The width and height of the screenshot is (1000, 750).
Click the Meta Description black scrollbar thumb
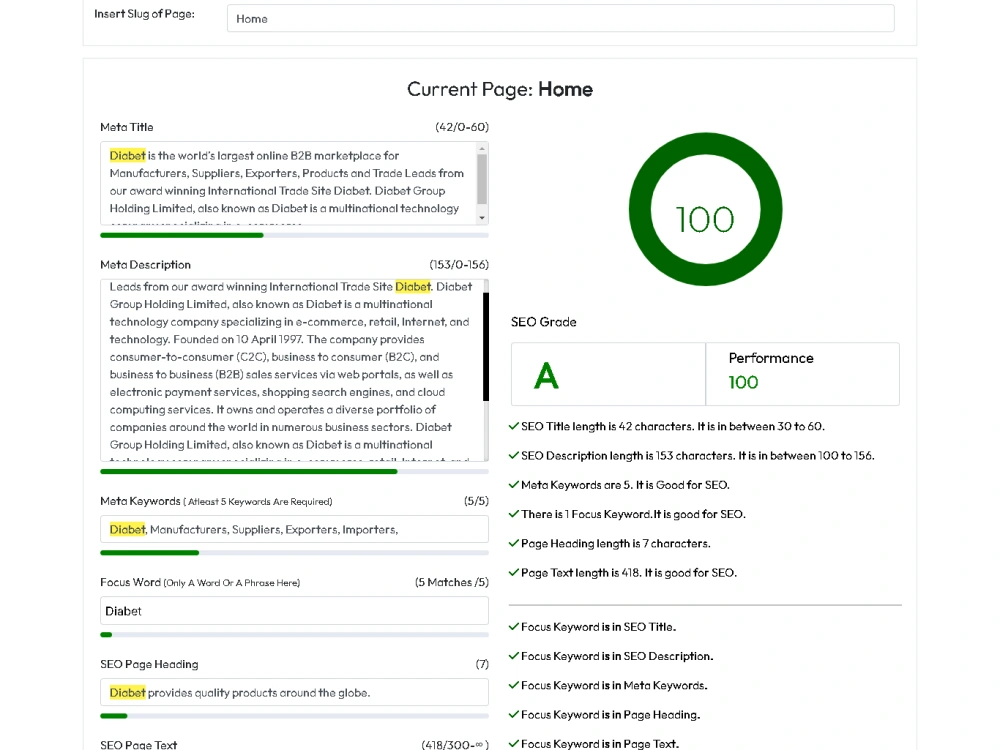(x=486, y=346)
